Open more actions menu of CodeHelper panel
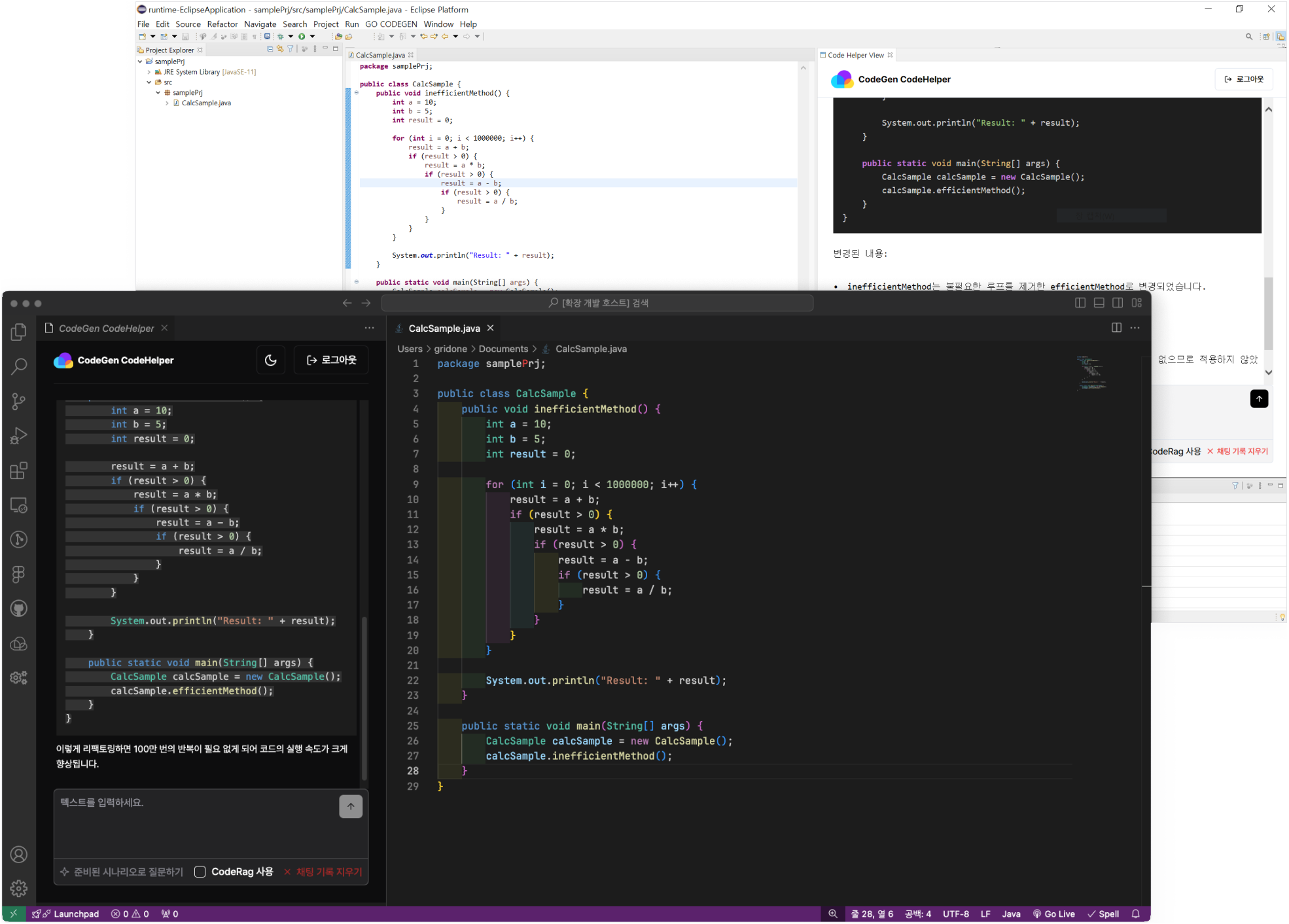1289x924 pixels. point(369,328)
